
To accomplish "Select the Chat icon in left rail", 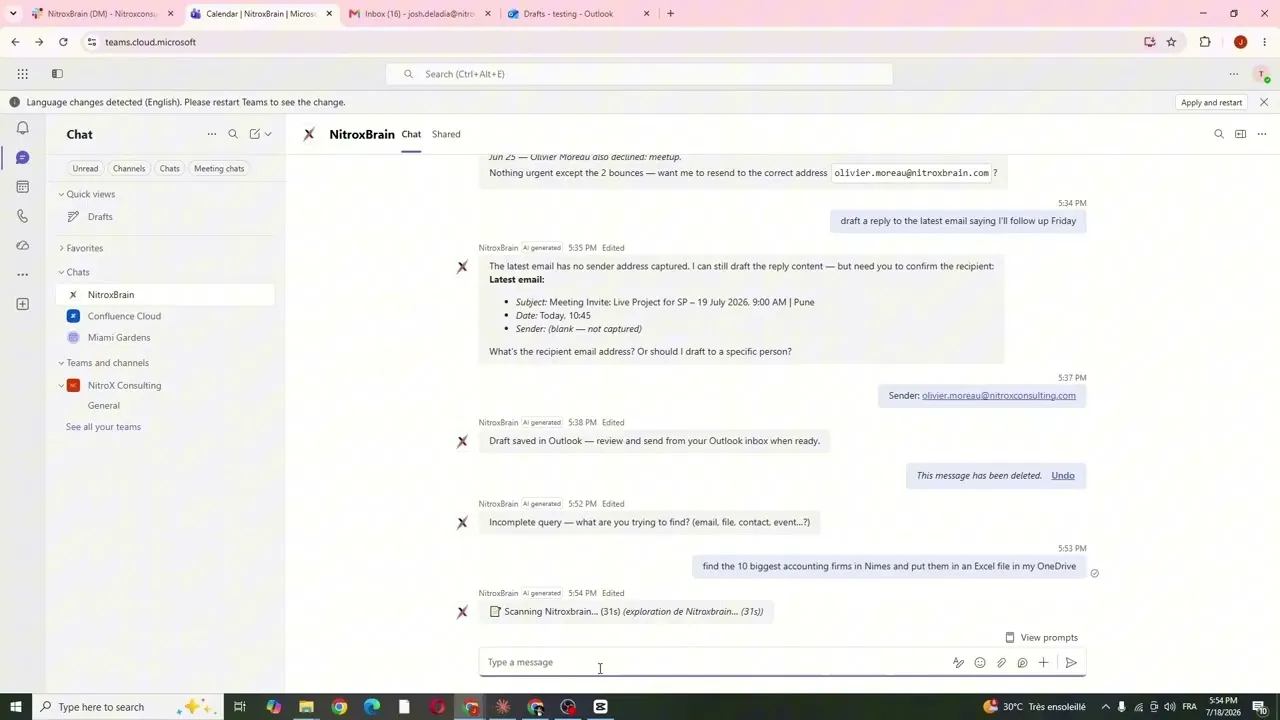I will point(22,157).
